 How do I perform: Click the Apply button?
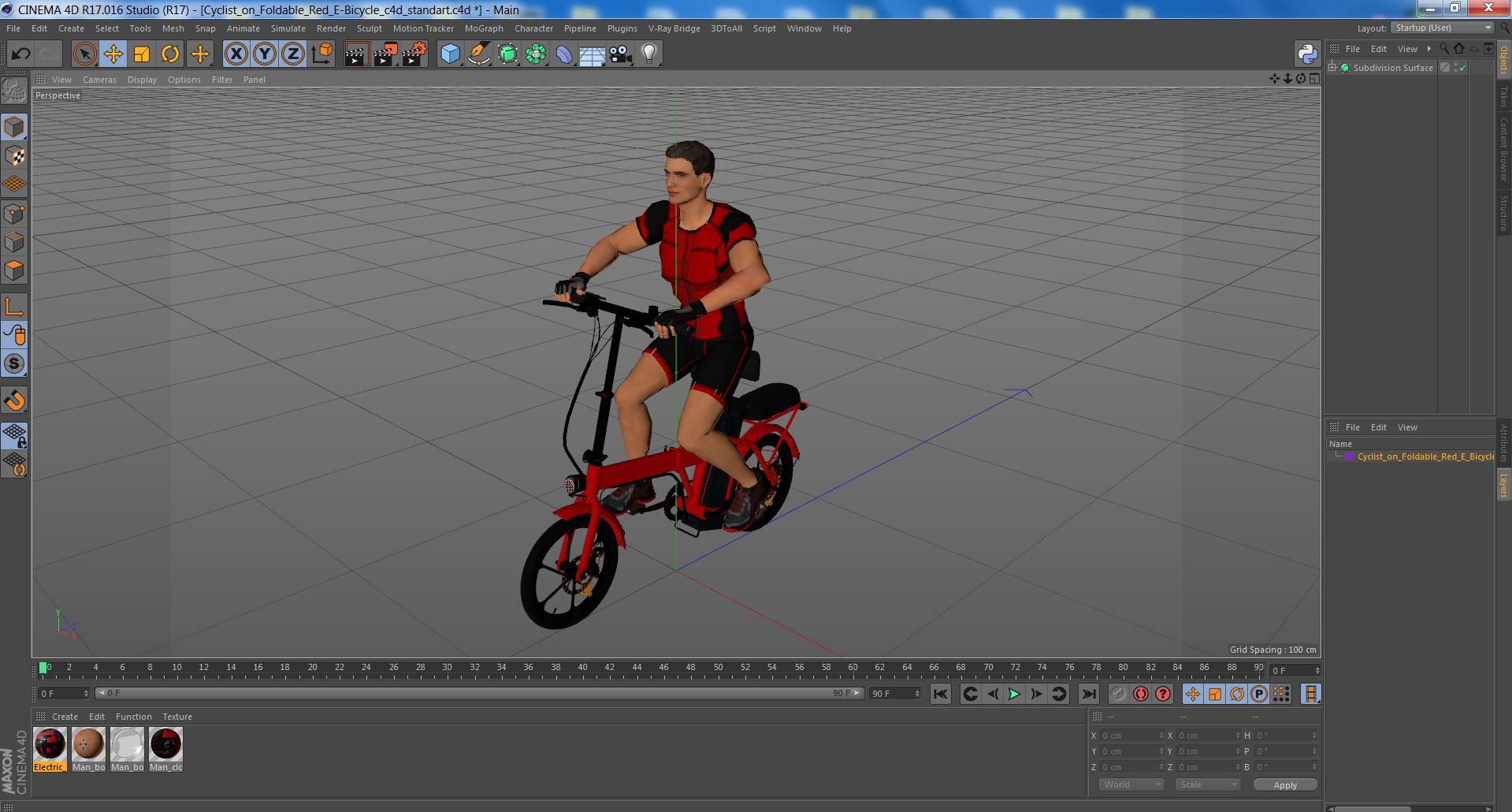[1285, 784]
